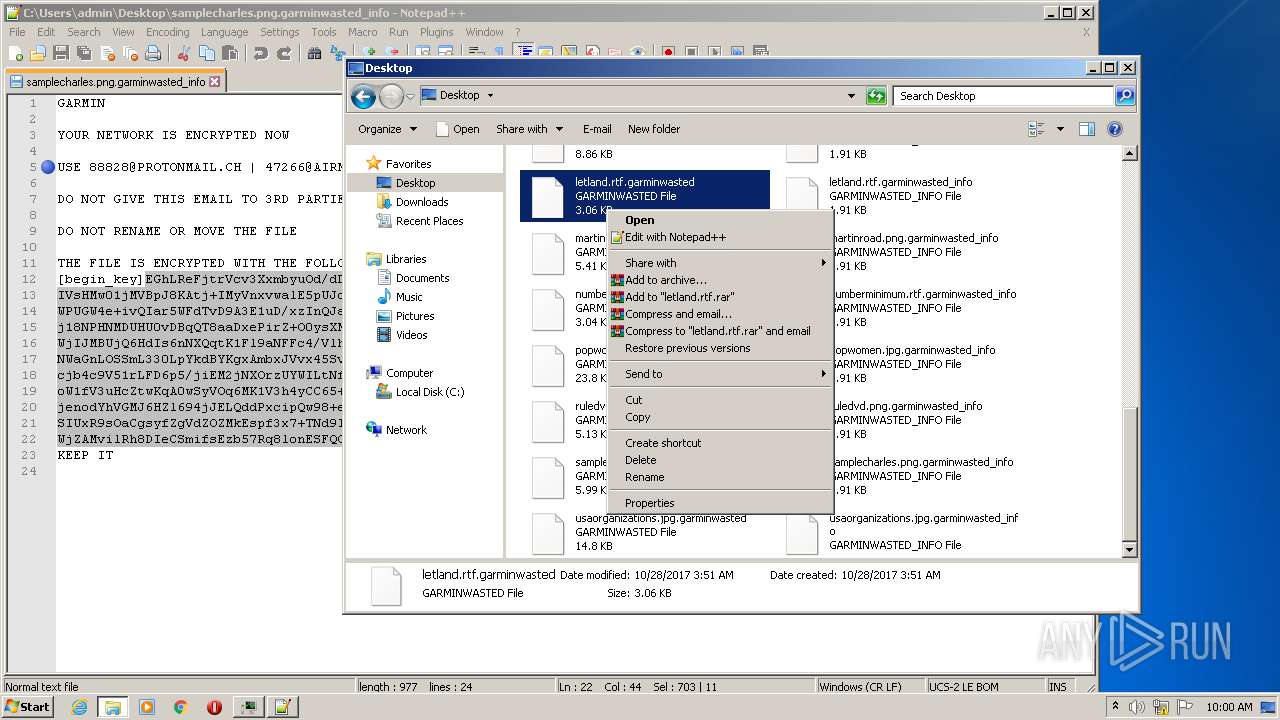1280x720 pixels.
Task: Open Plugins menu in Notepad++
Action: [436, 32]
